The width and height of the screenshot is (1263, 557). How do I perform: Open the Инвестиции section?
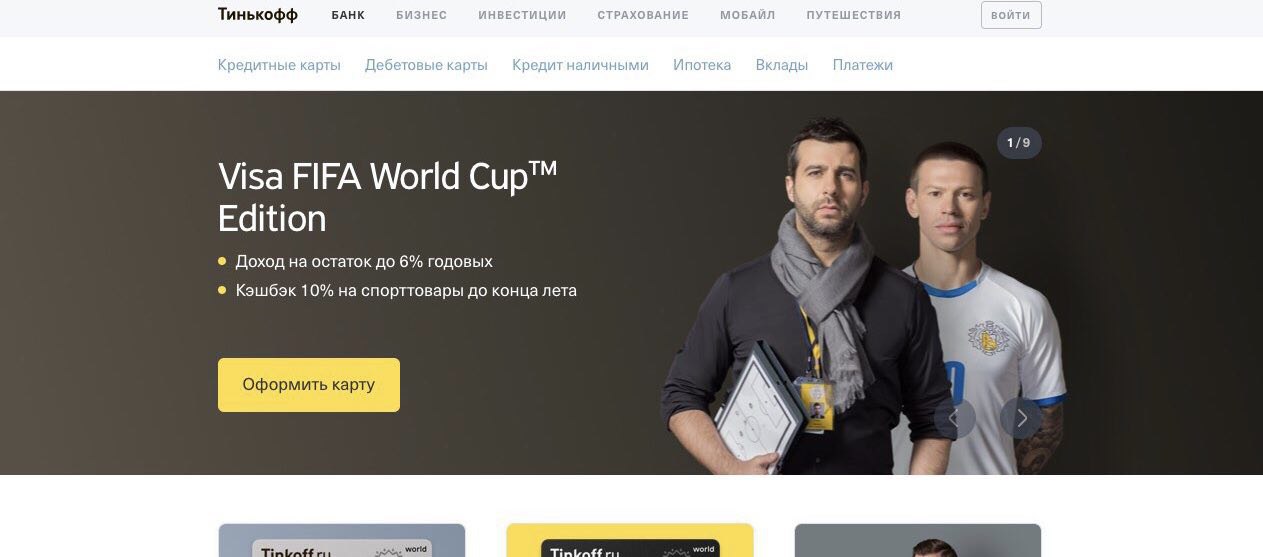(522, 15)
